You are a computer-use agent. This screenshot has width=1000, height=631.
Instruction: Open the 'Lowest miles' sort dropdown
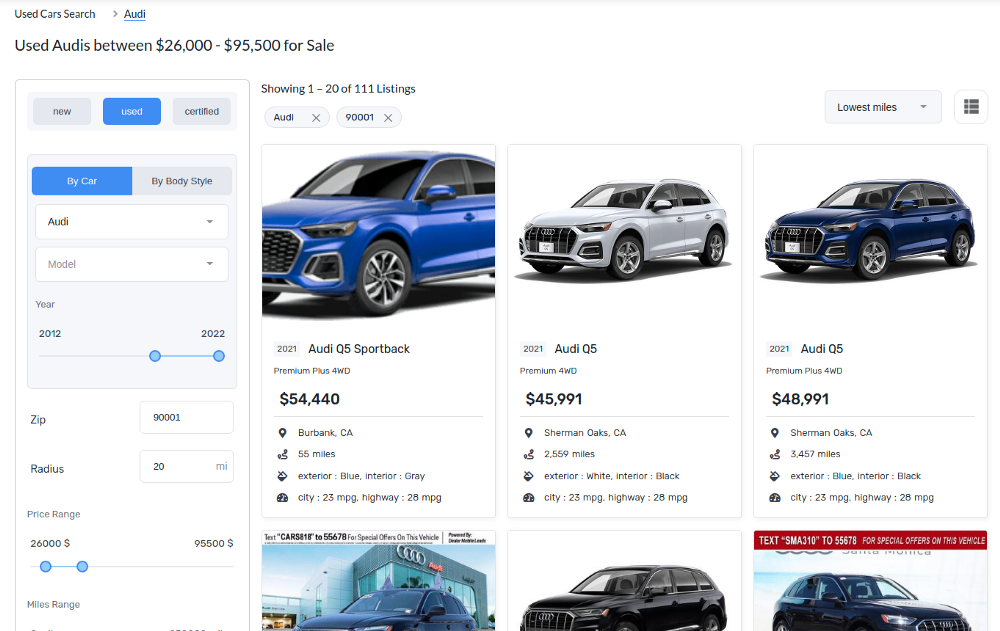881,106
